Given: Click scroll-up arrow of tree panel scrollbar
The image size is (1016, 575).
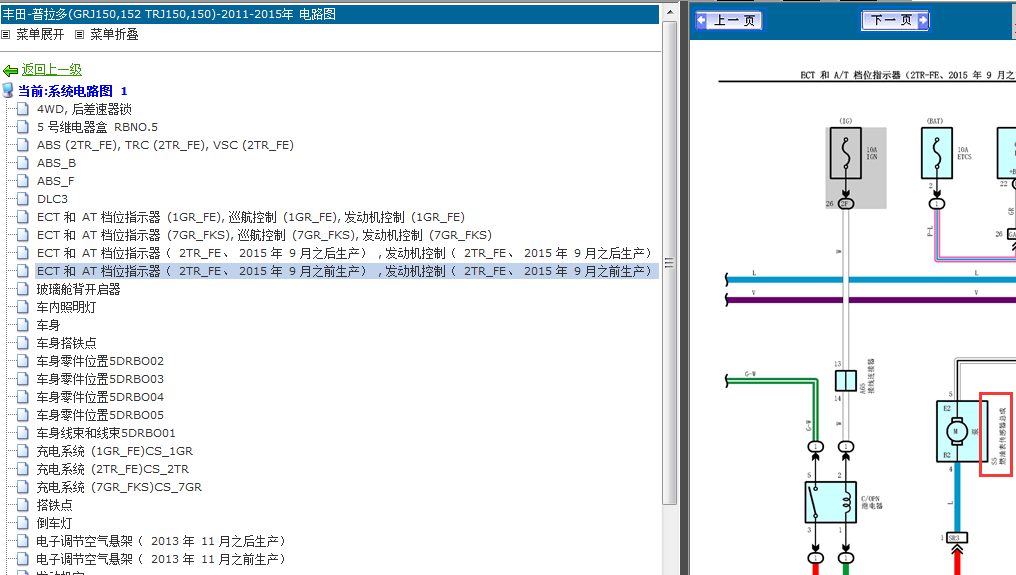Looking at the screenshot, I should pos(669,12).
